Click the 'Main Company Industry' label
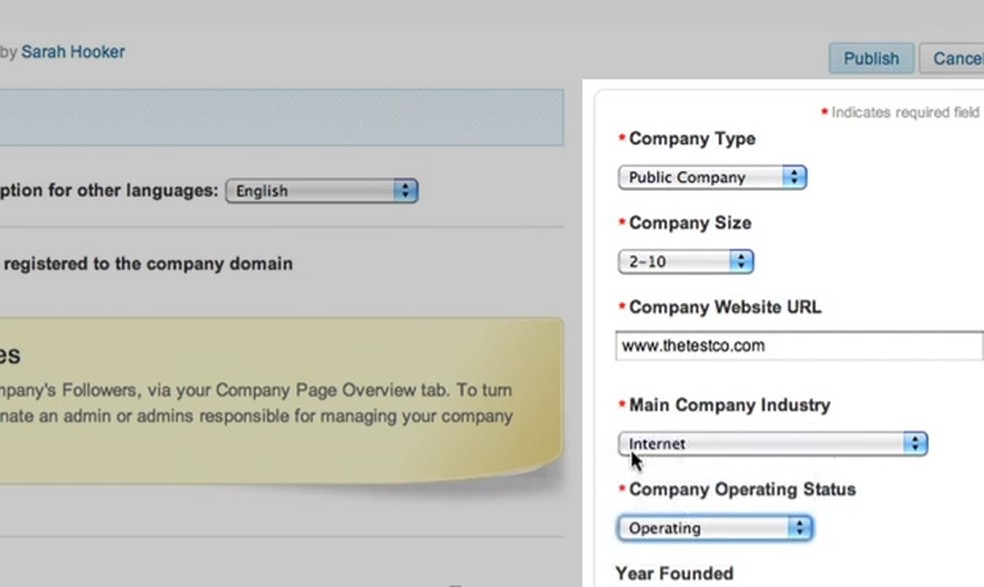This screenshot has height=587, width=984. pos(729,405)
